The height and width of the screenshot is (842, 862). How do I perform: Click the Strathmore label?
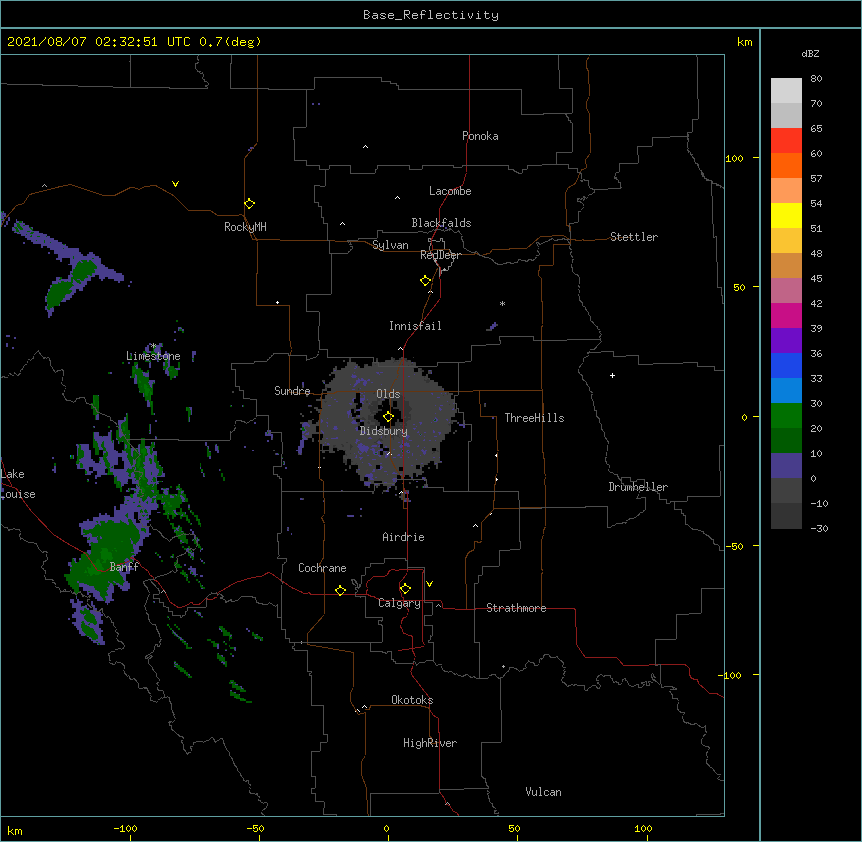point(516,608)
